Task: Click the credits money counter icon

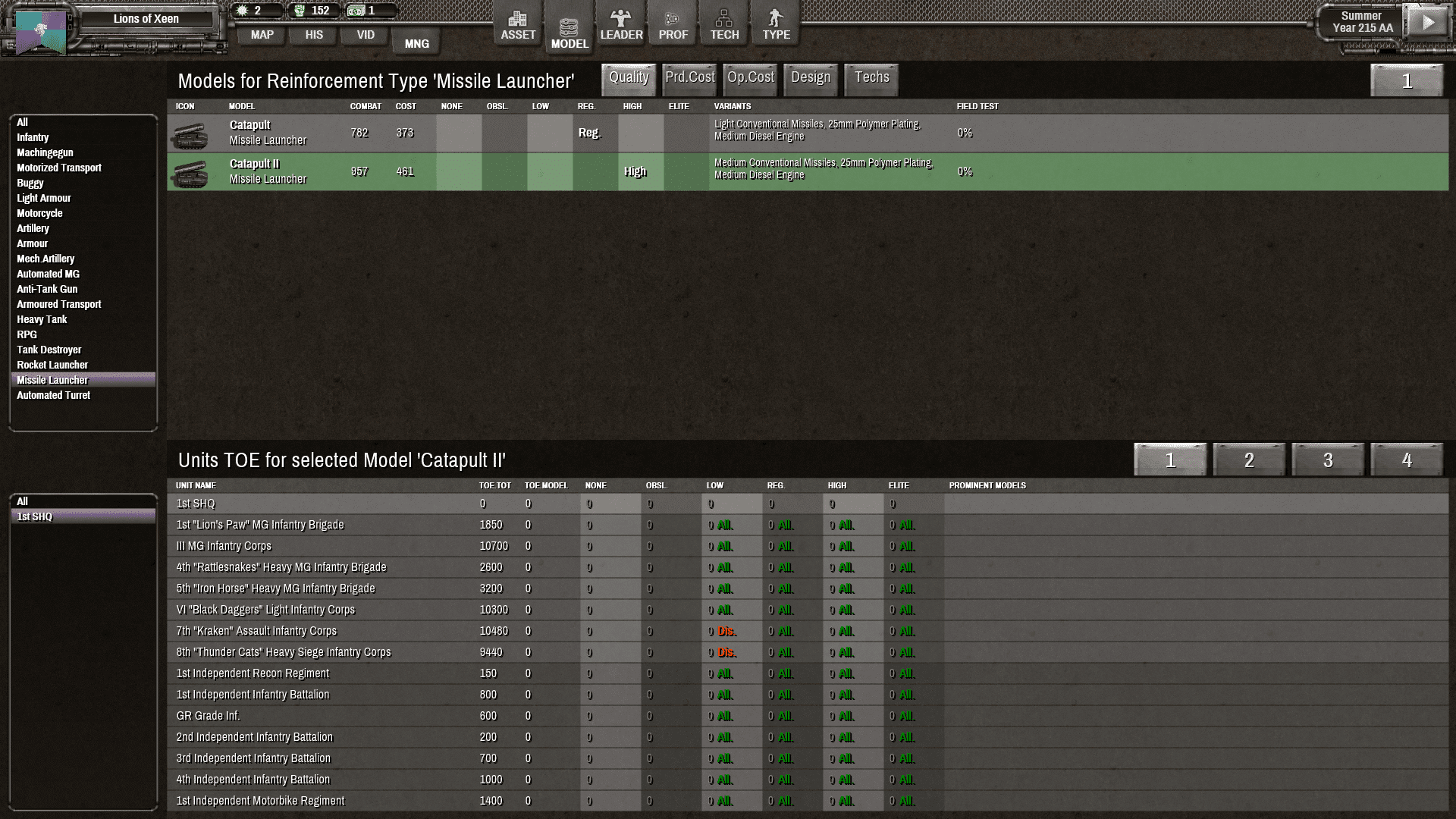Action: tap(356, 11)
